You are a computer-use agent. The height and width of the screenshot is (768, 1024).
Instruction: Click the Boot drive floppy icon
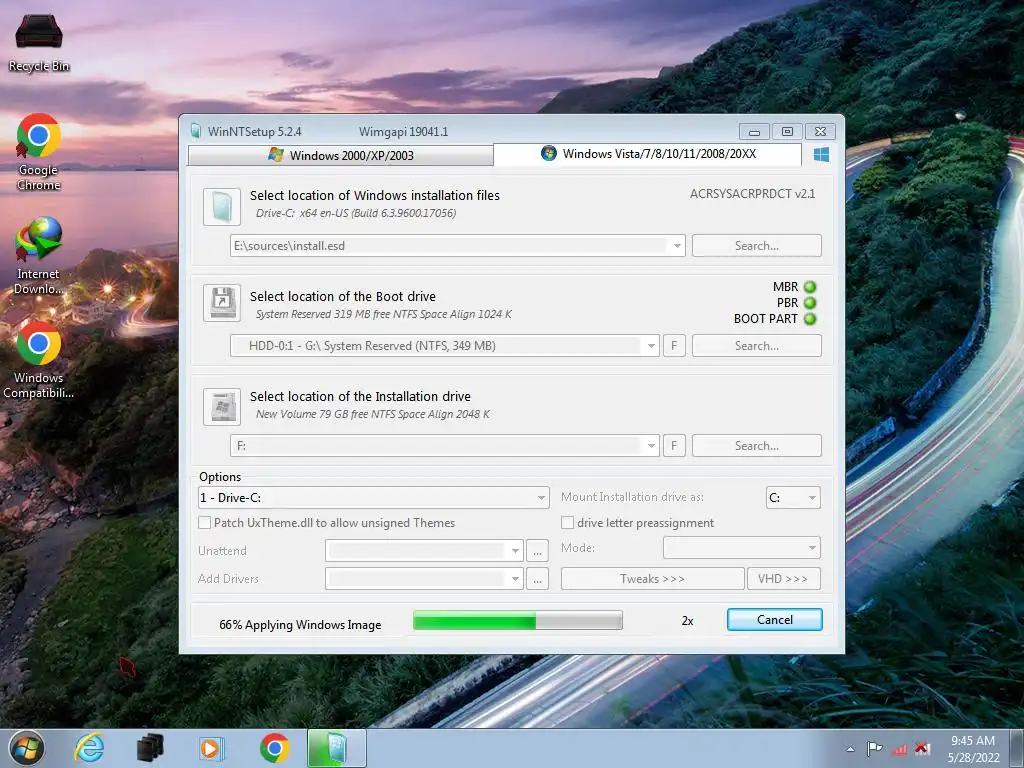[222, 303]
